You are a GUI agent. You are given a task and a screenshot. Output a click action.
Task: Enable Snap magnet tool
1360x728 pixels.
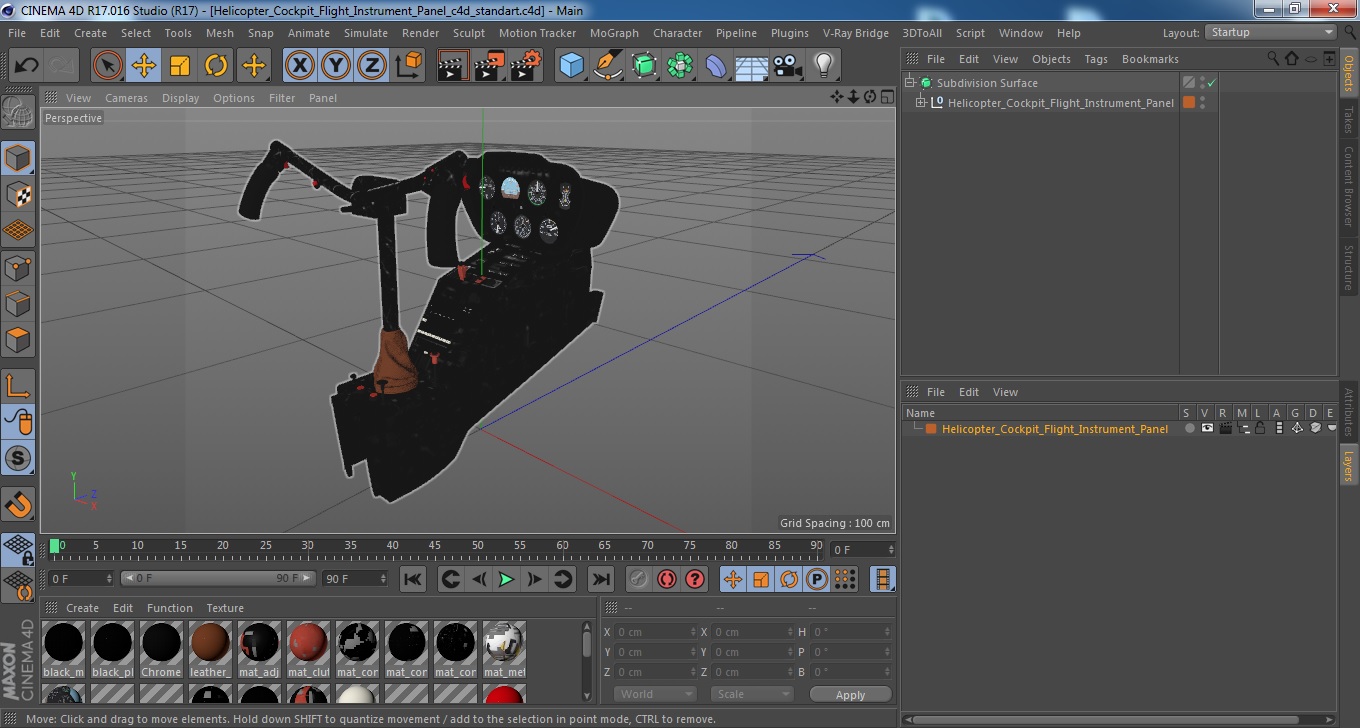coord(18,503)
